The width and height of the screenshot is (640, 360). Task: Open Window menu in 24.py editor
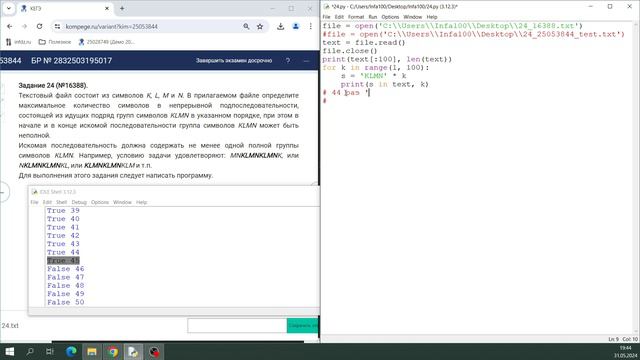click(x=413, y=17)
